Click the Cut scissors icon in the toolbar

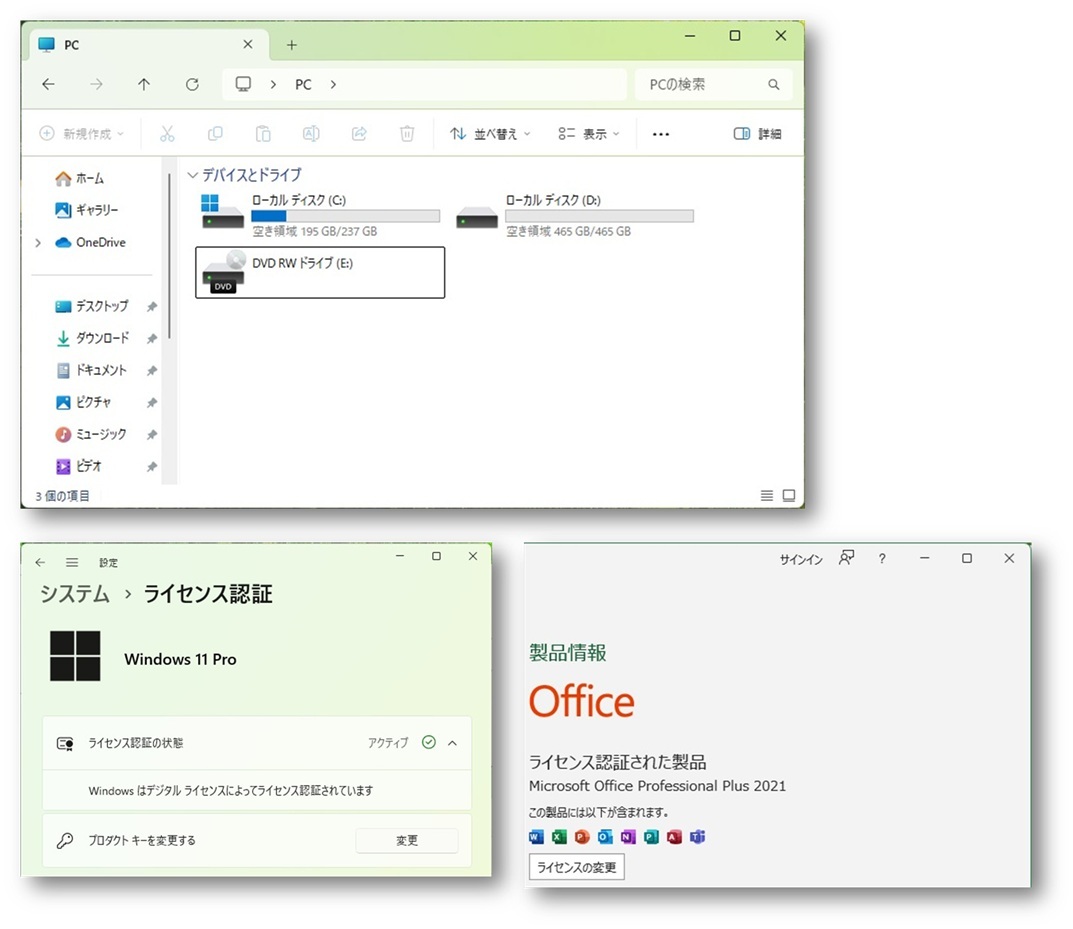167,133
